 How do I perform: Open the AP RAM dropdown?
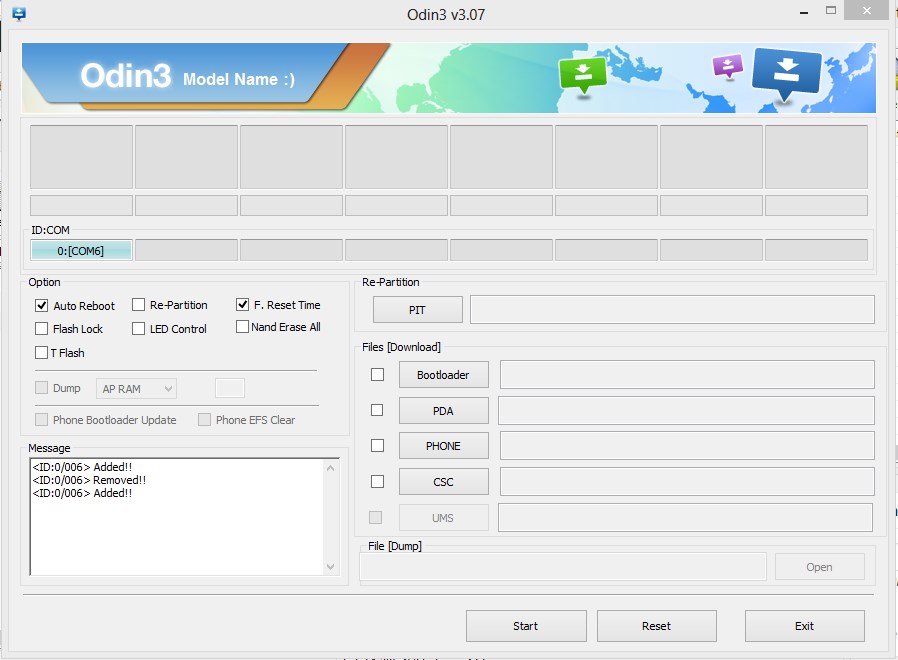point(136,388)
